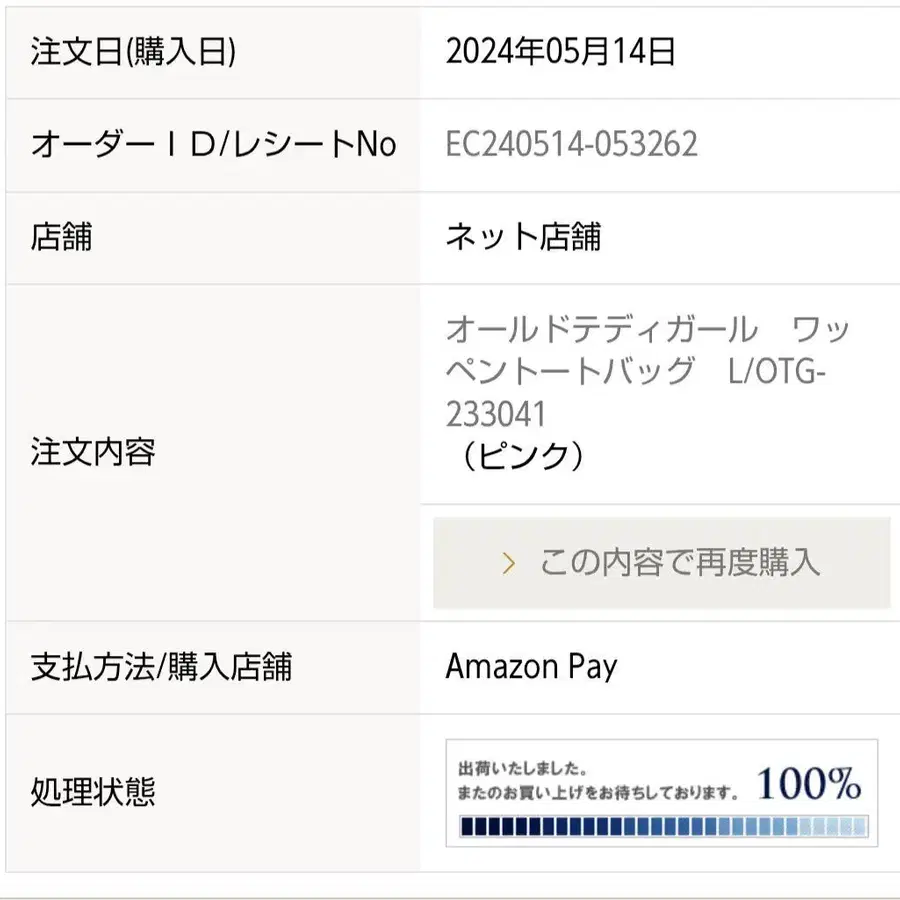Image resolution: width=900 pixels, height=900 pixels.
Task: Click the L/OTG- model number text
Action: tap(777, 371)
